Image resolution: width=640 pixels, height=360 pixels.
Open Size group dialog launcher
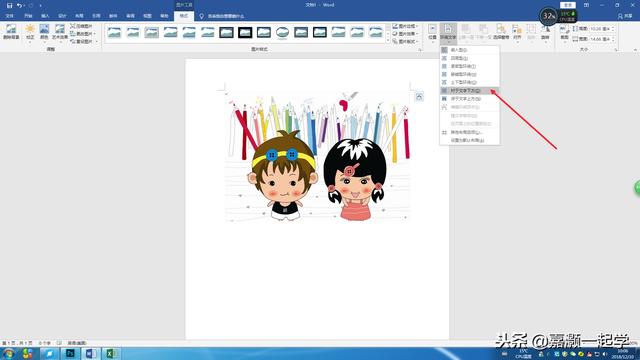tap(616, 50)
